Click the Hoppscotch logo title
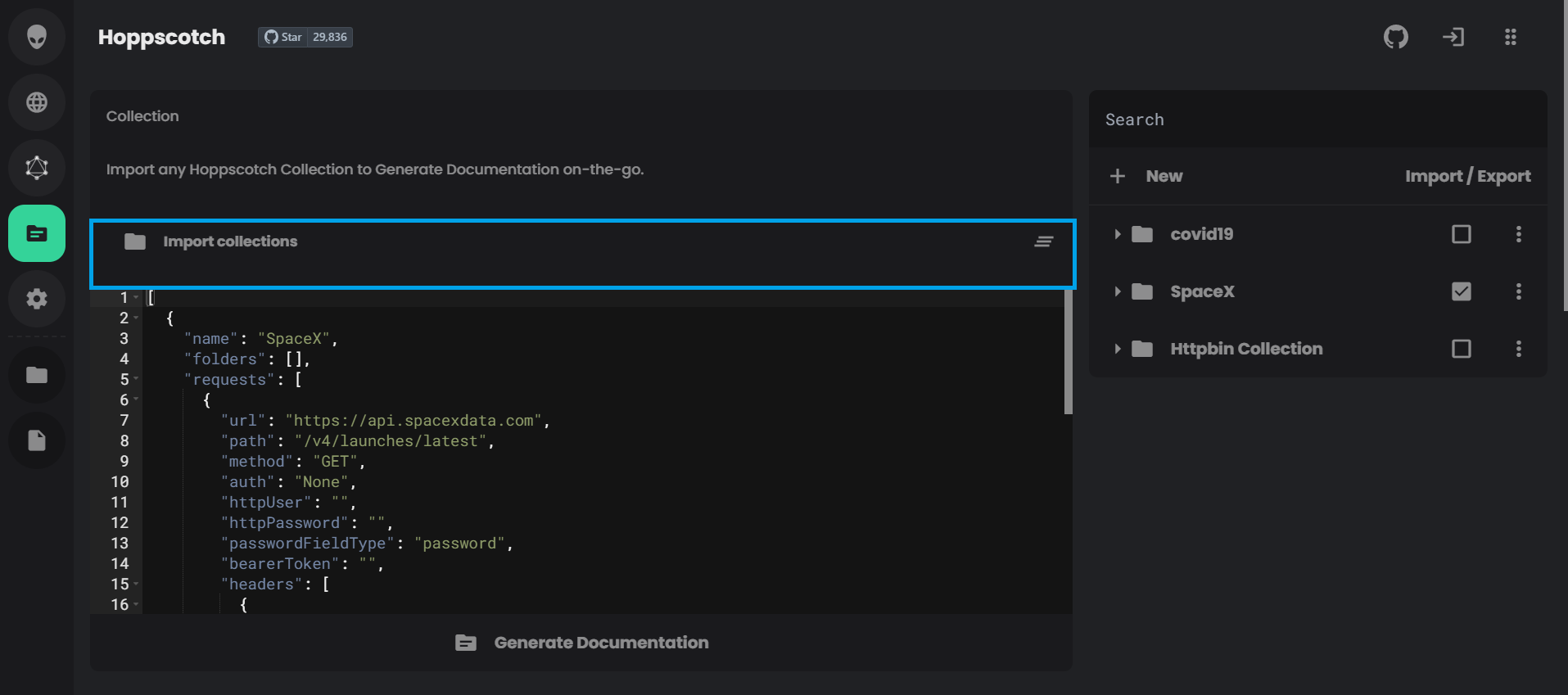The width and height of the screenshot is (1568, 695). [161, 37]
